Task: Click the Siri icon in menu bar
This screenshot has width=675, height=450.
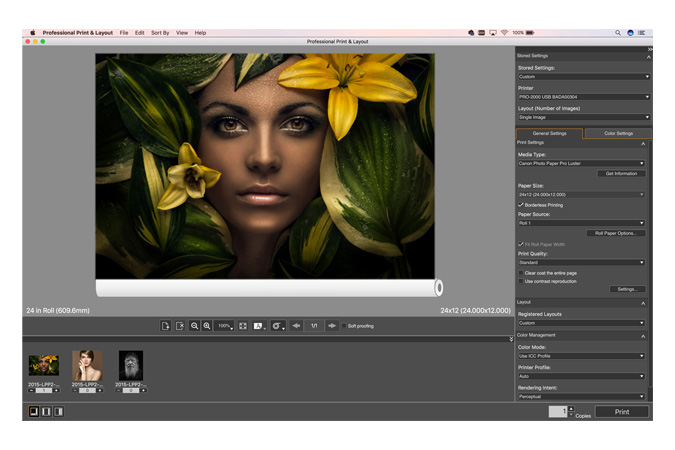Action: pos(630,33)
